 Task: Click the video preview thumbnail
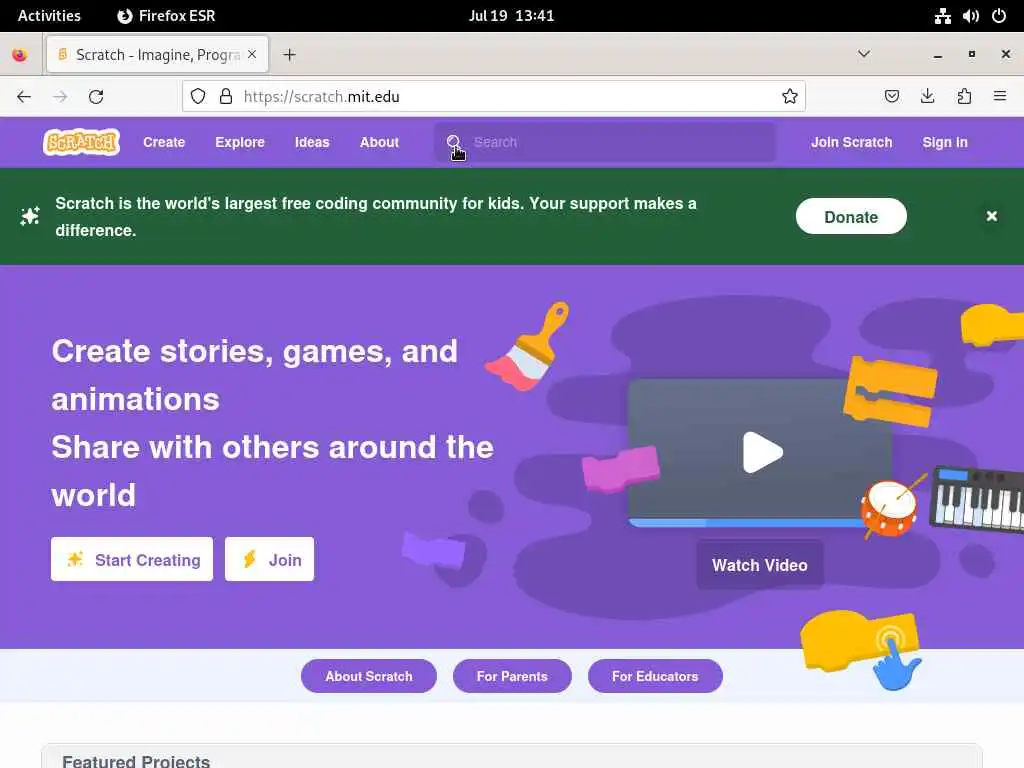(x=760, y=452)
